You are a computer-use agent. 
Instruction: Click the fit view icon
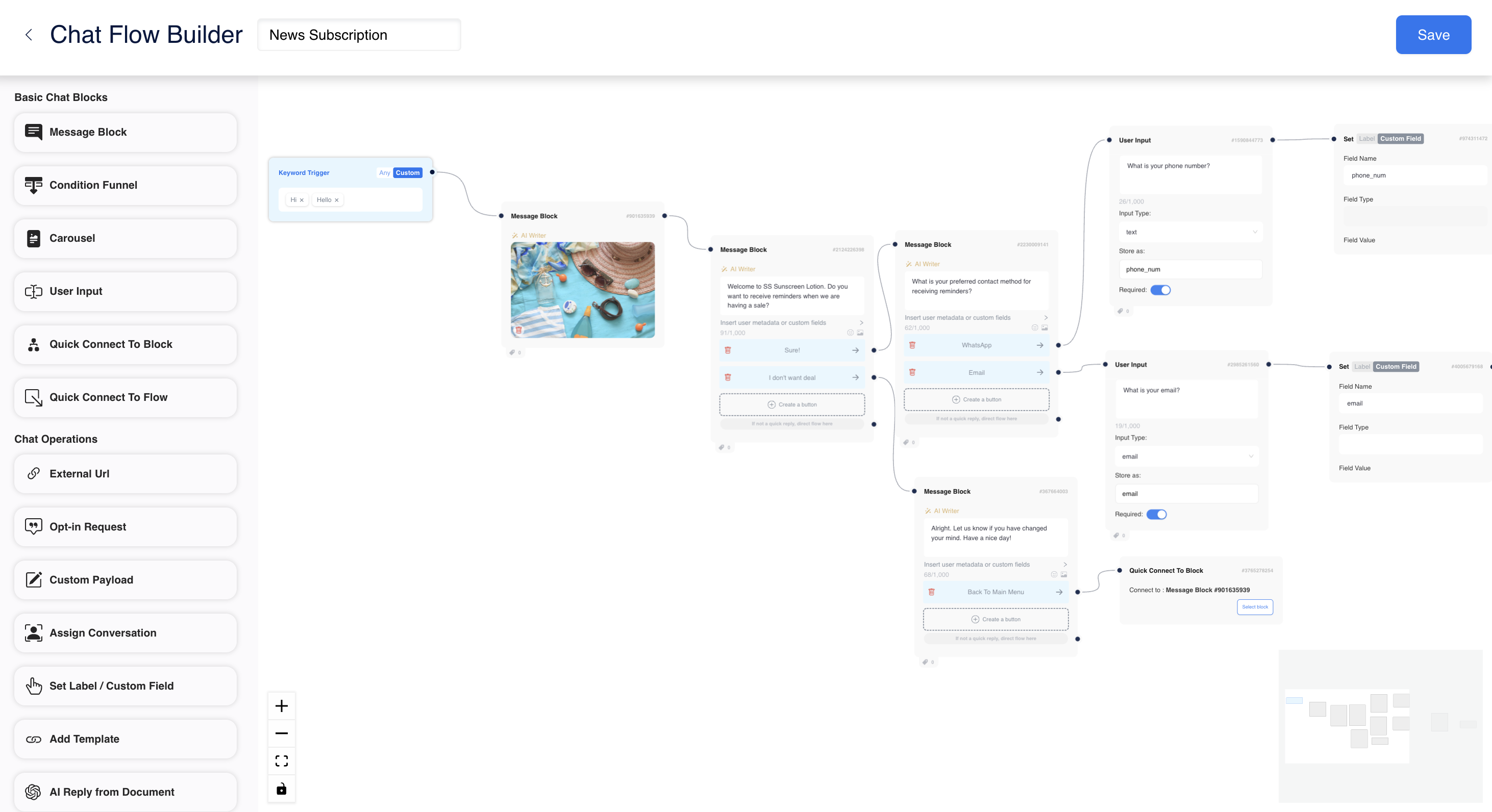click(282, 760)
